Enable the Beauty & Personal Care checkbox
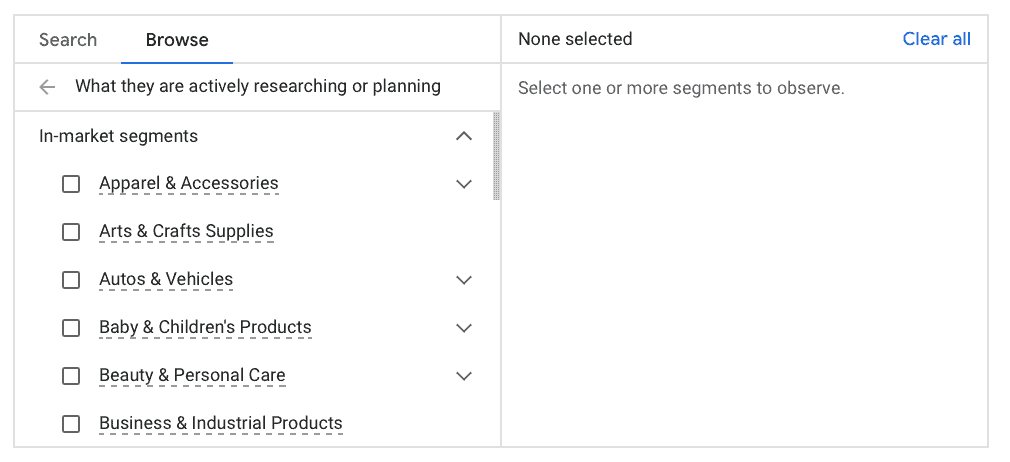 tap(71, 376)
